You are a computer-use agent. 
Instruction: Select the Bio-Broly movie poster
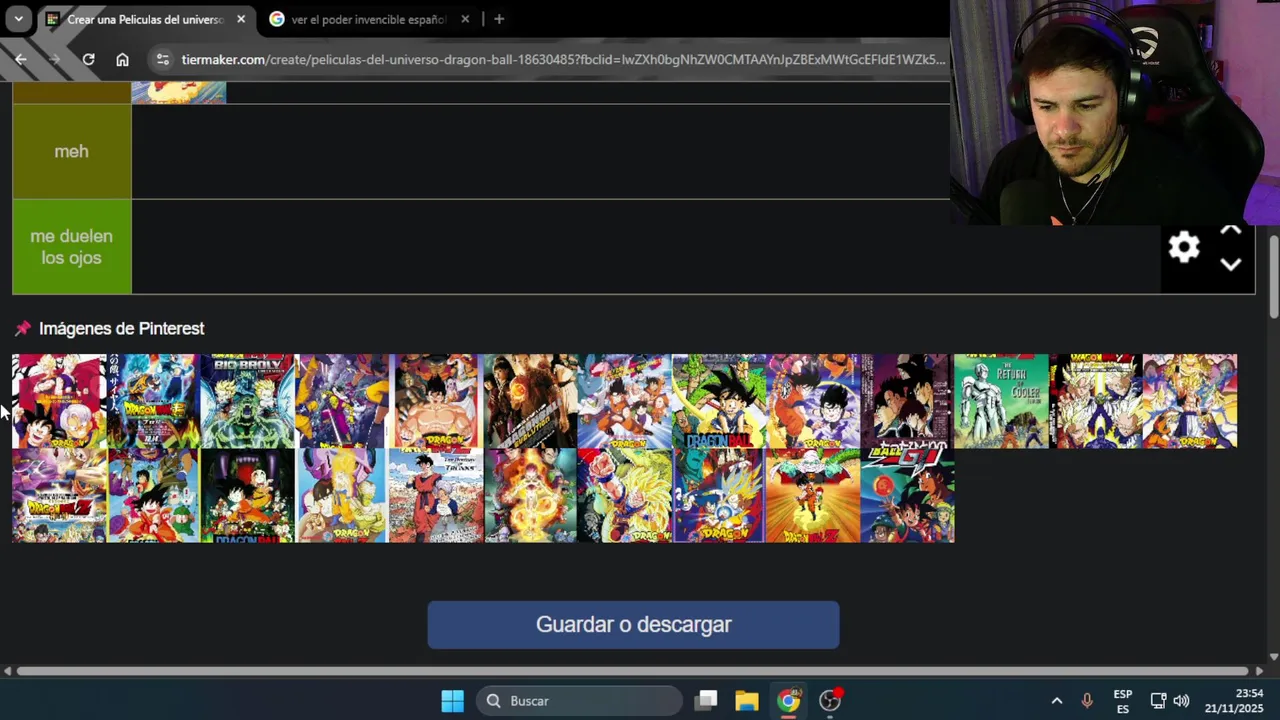247,400
